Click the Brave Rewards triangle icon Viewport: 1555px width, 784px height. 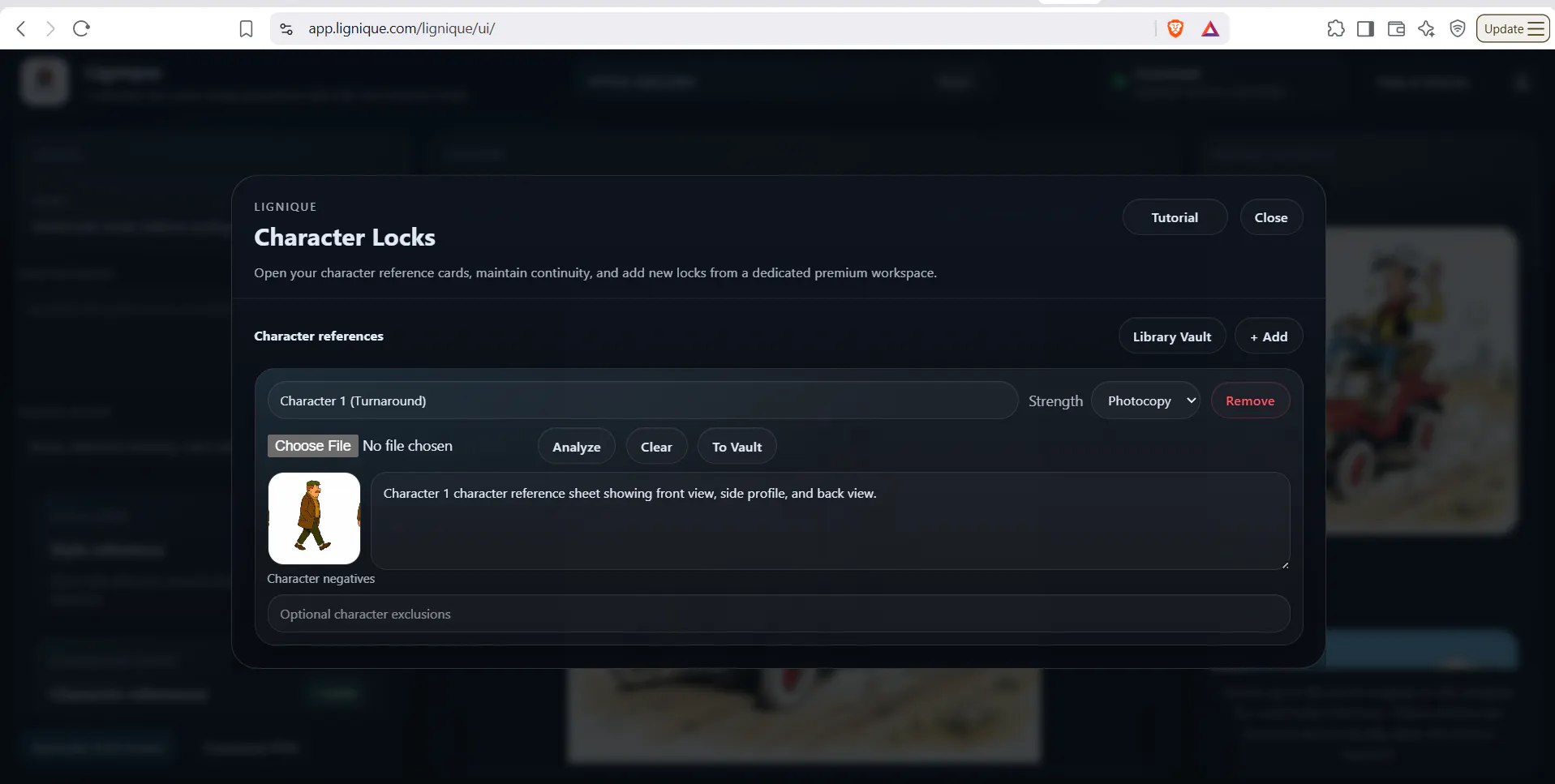[1210, 29]
